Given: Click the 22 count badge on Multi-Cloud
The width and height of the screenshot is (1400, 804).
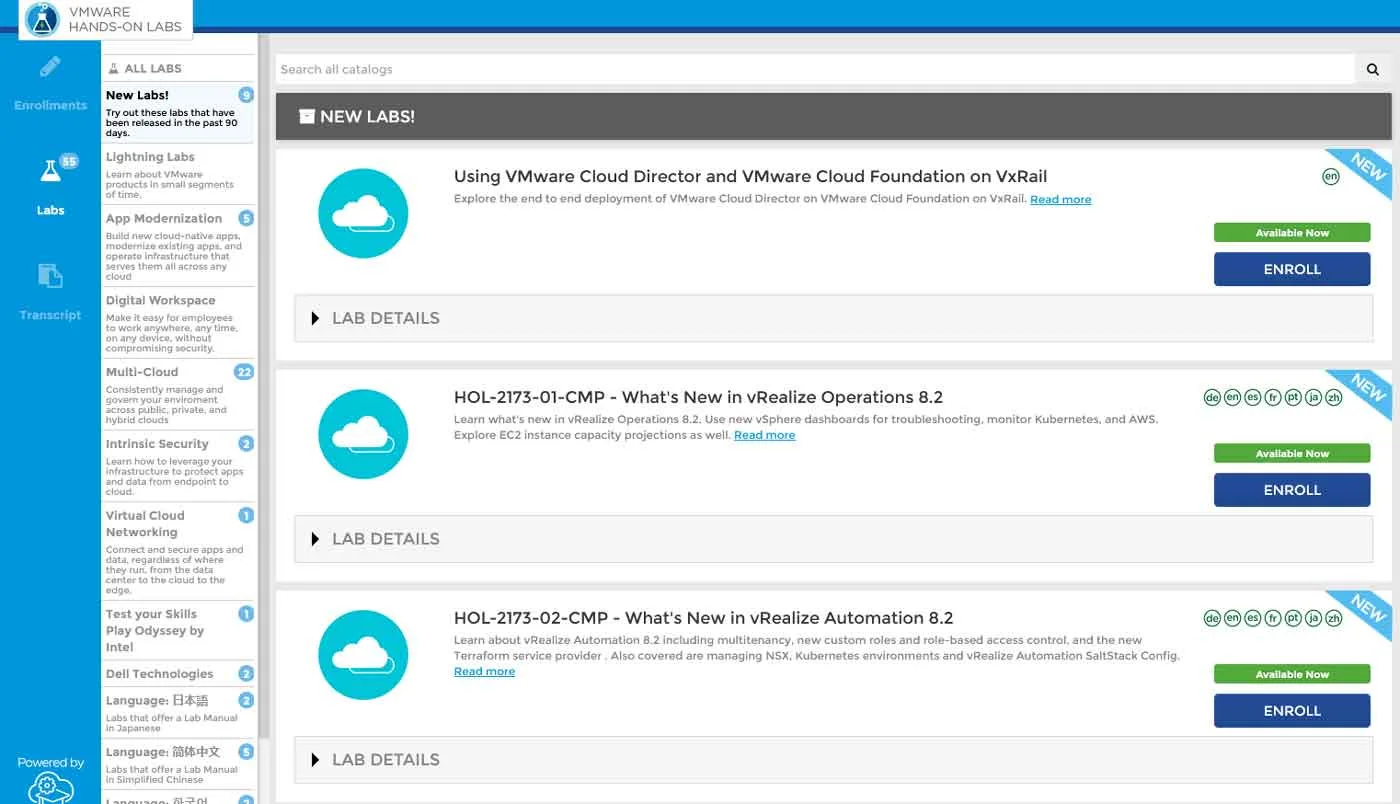Looking at the screenshot, I should [x=244, y=372].
